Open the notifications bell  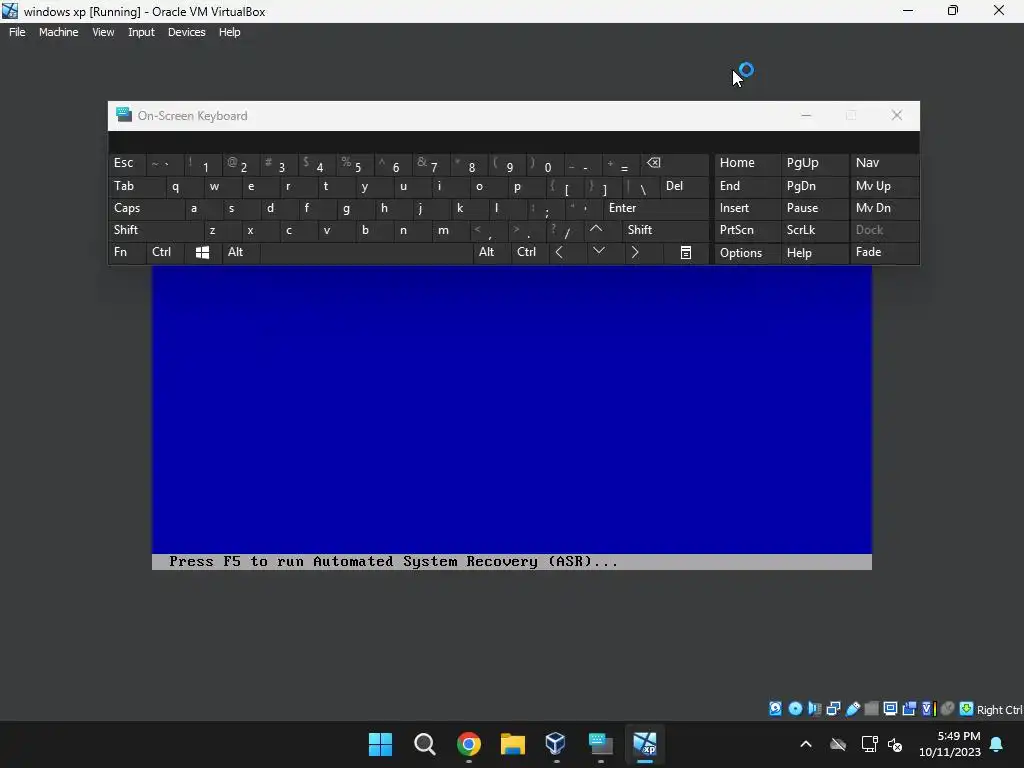pyautogui.click(x=997, y=744)
